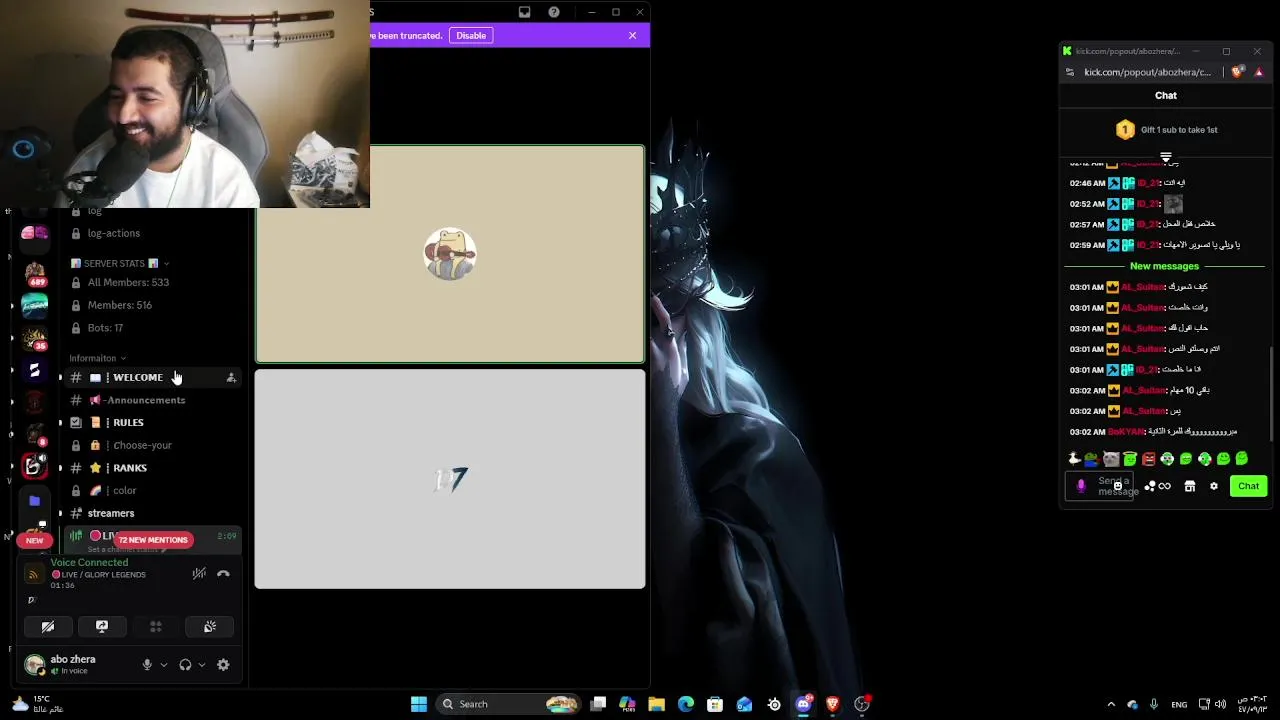The height and width of the screenshot is (720, 1280).
Task: Open the Kick shop store icon
Action: (x=1190, y=486)
